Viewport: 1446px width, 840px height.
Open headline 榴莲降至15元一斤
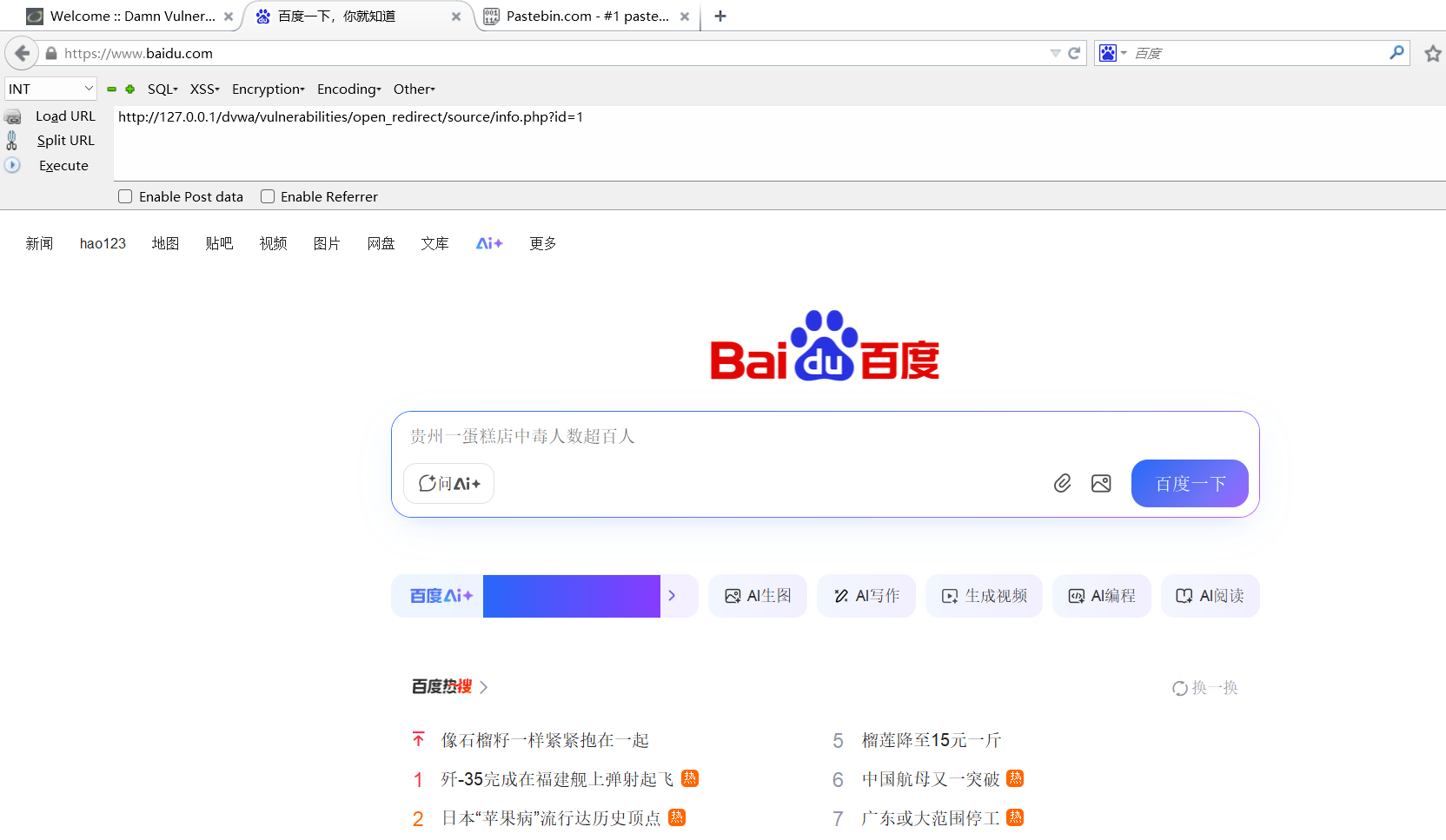(x=932, y=740)
